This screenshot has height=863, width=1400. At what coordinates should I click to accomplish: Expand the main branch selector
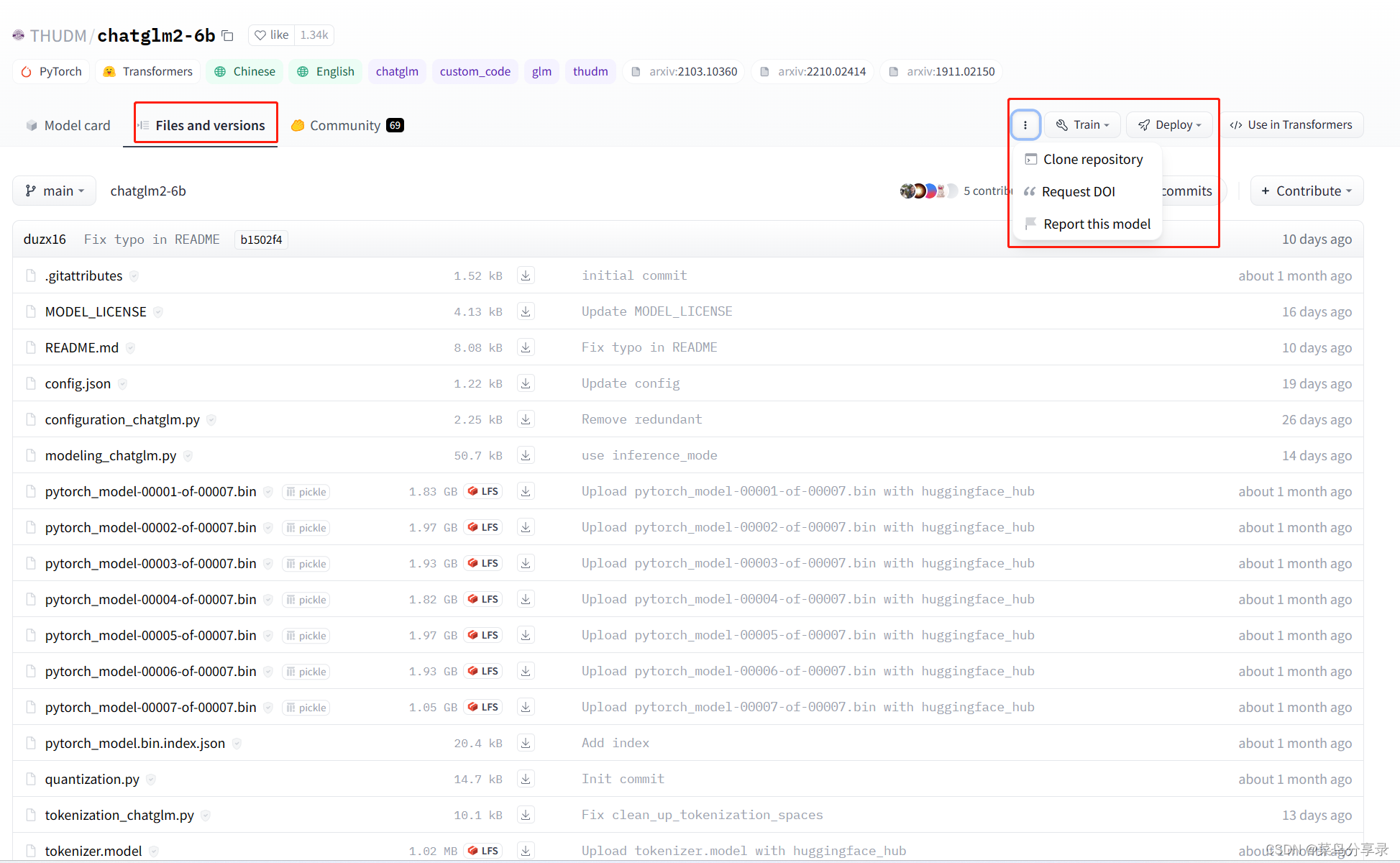click(53, 190)
